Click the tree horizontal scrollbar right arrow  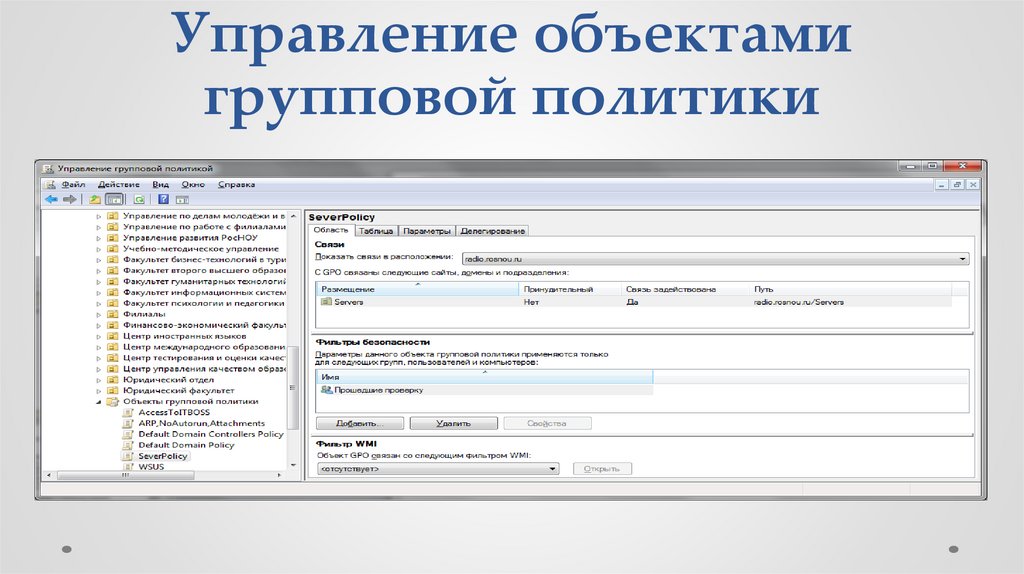click(280, 475)
